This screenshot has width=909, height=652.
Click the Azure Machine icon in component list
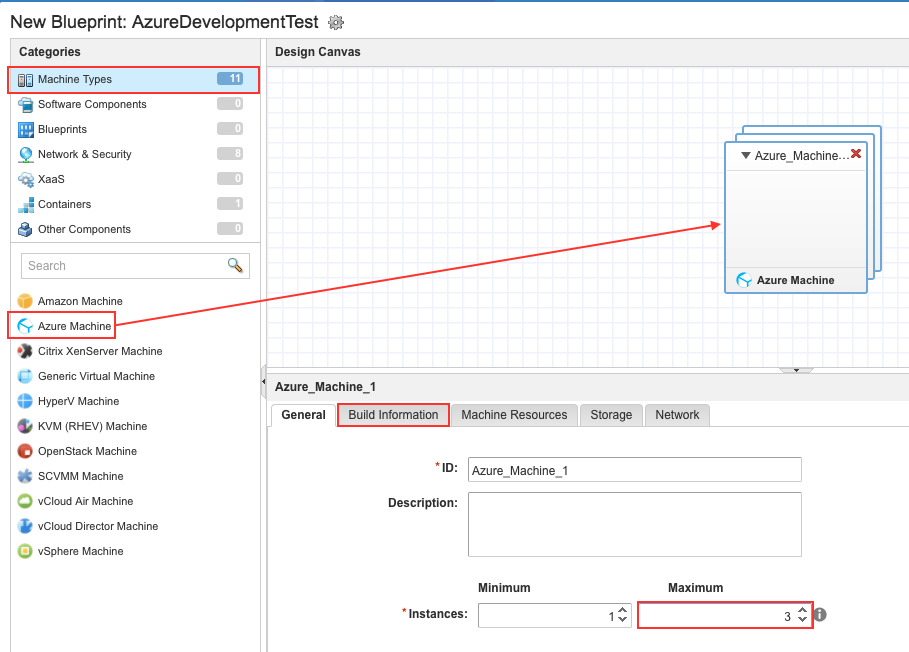tap(25, 326)
